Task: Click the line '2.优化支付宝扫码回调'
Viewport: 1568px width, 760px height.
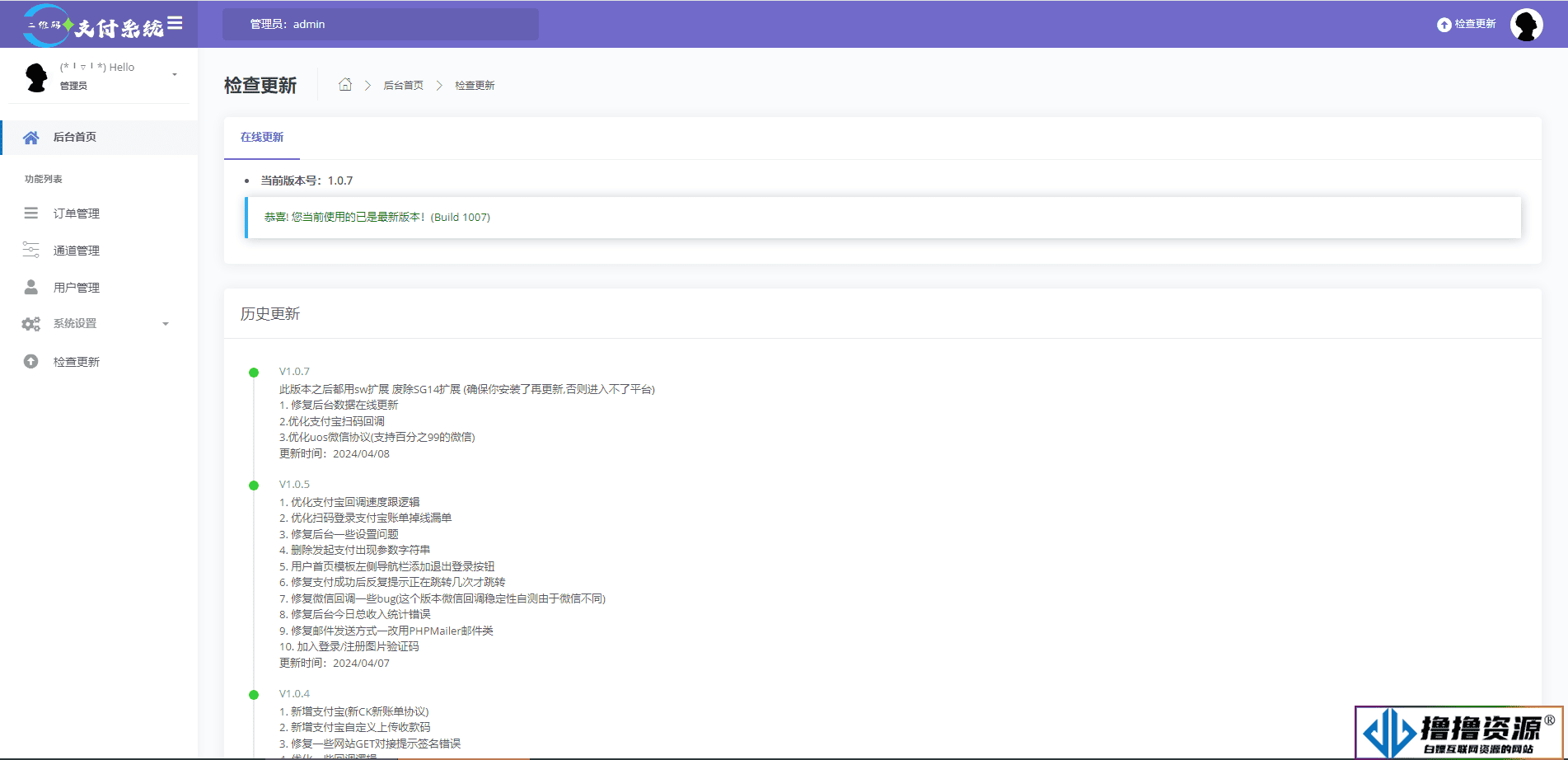Action: [x=332, y=421]
